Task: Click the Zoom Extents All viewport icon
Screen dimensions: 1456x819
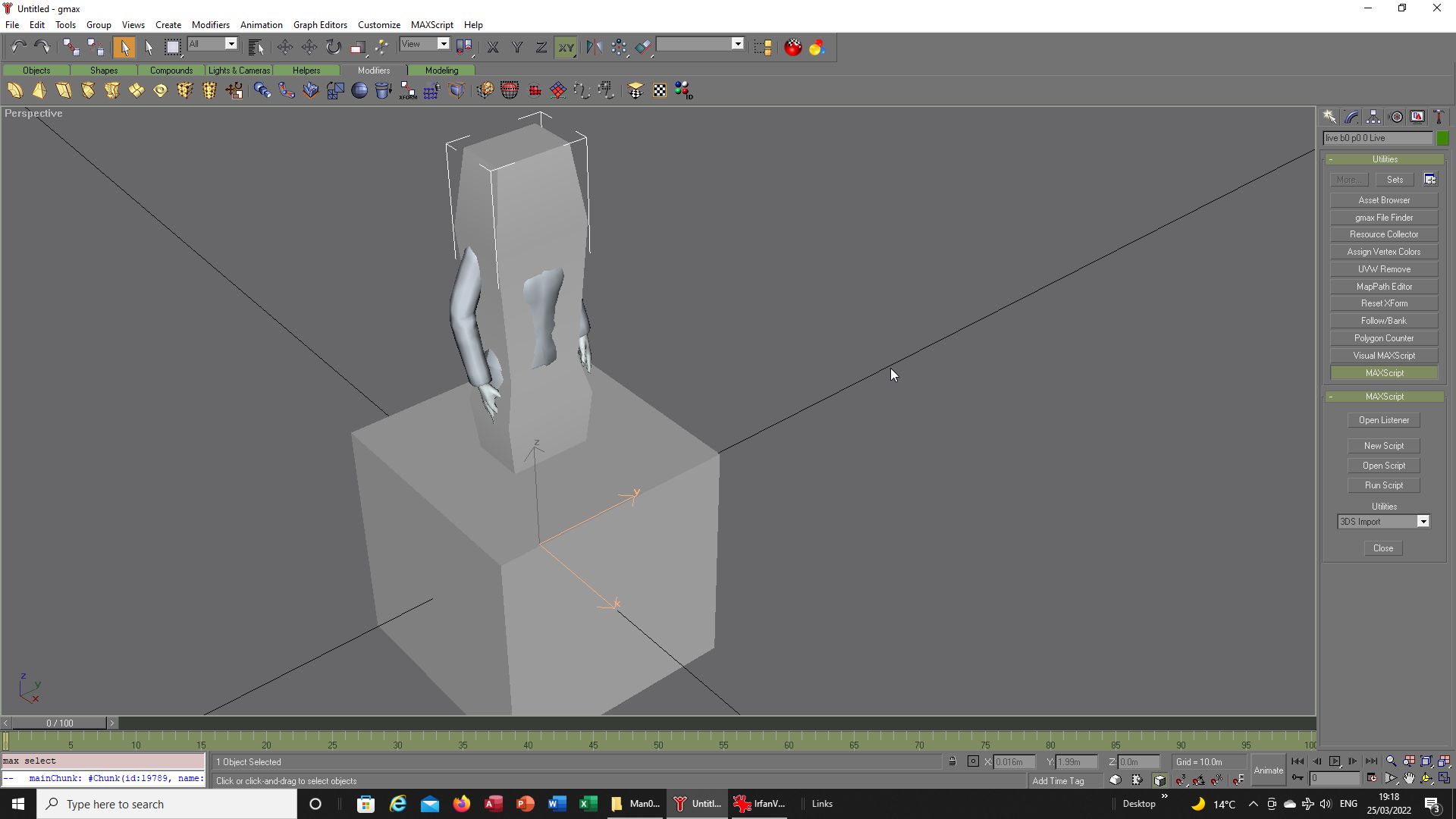Action: point(1444,761)
